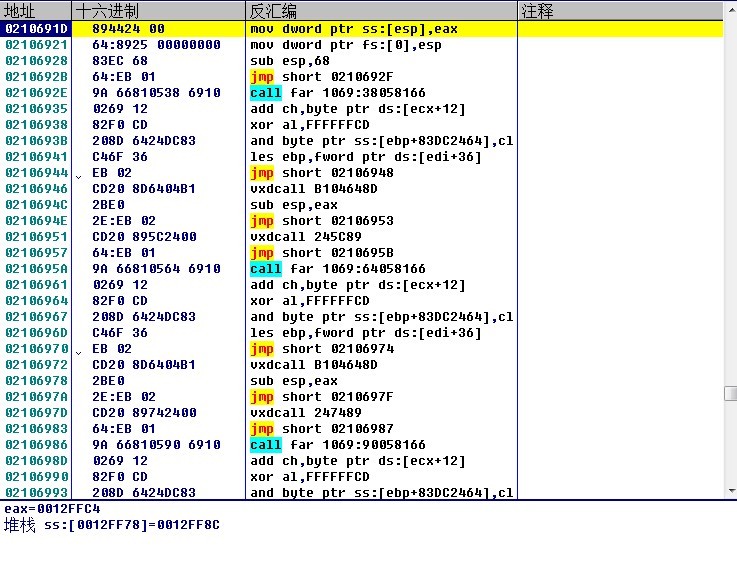Click instruction vxdcall 245C89

(306, 236)
